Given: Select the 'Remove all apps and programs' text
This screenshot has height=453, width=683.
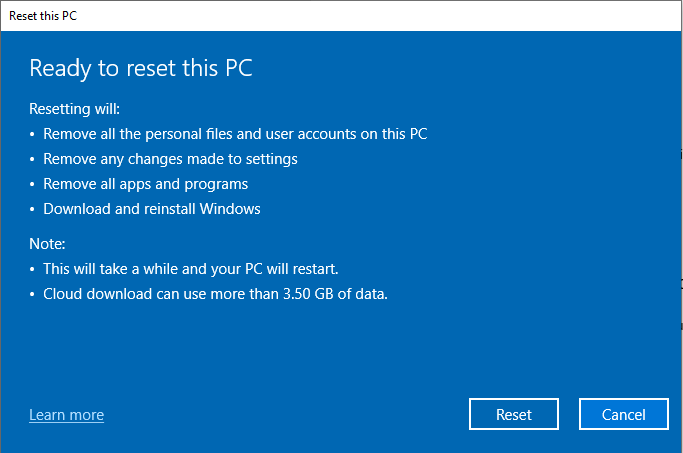Looking at the screenshot, I should [145, 184].
